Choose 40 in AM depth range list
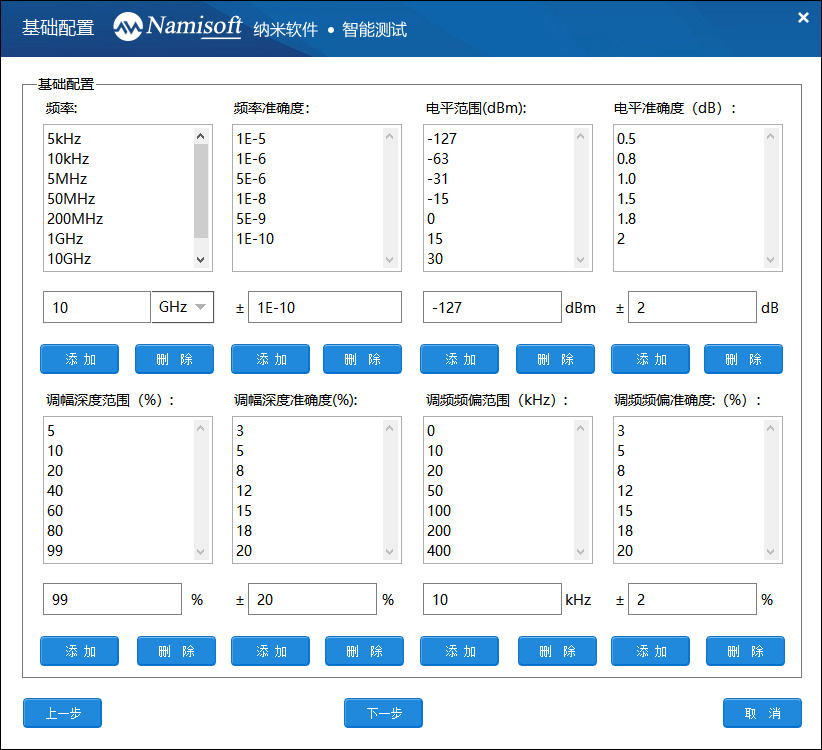822x750 pixels. point(55,491)
